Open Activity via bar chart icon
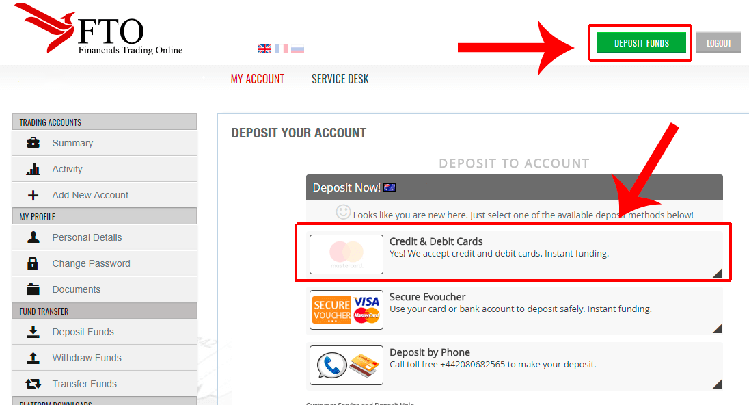Image resolution: width=749 pixels, height=405 pixels. click(33, 169)
